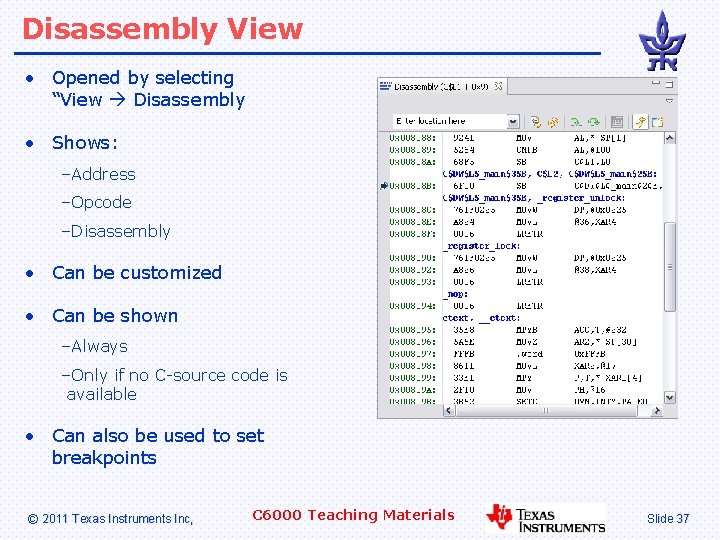Select the '_register_lock:' label line
Image resolution: width=720 pixels, height=540 pixels.
click(481, 246)
